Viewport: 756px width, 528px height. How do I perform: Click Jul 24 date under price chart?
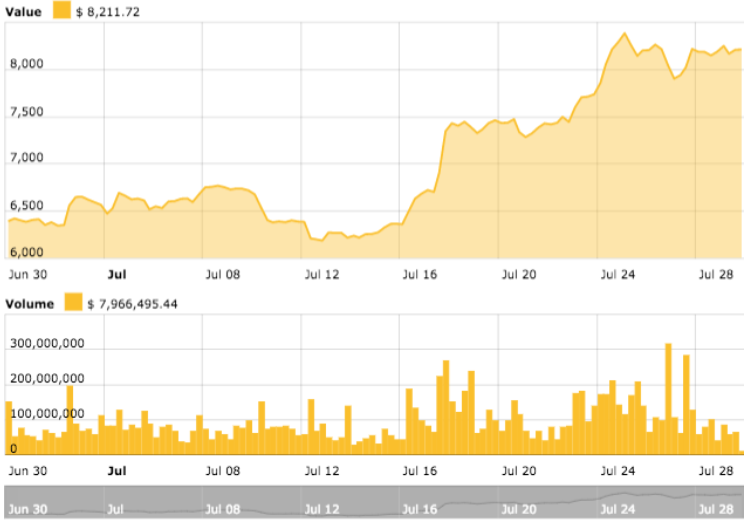[618, 275]
